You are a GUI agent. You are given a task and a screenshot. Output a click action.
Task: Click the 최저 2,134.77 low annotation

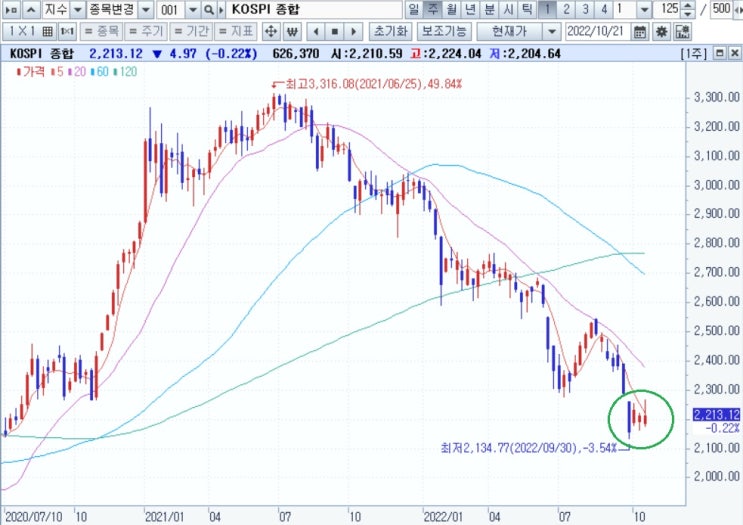529,448
